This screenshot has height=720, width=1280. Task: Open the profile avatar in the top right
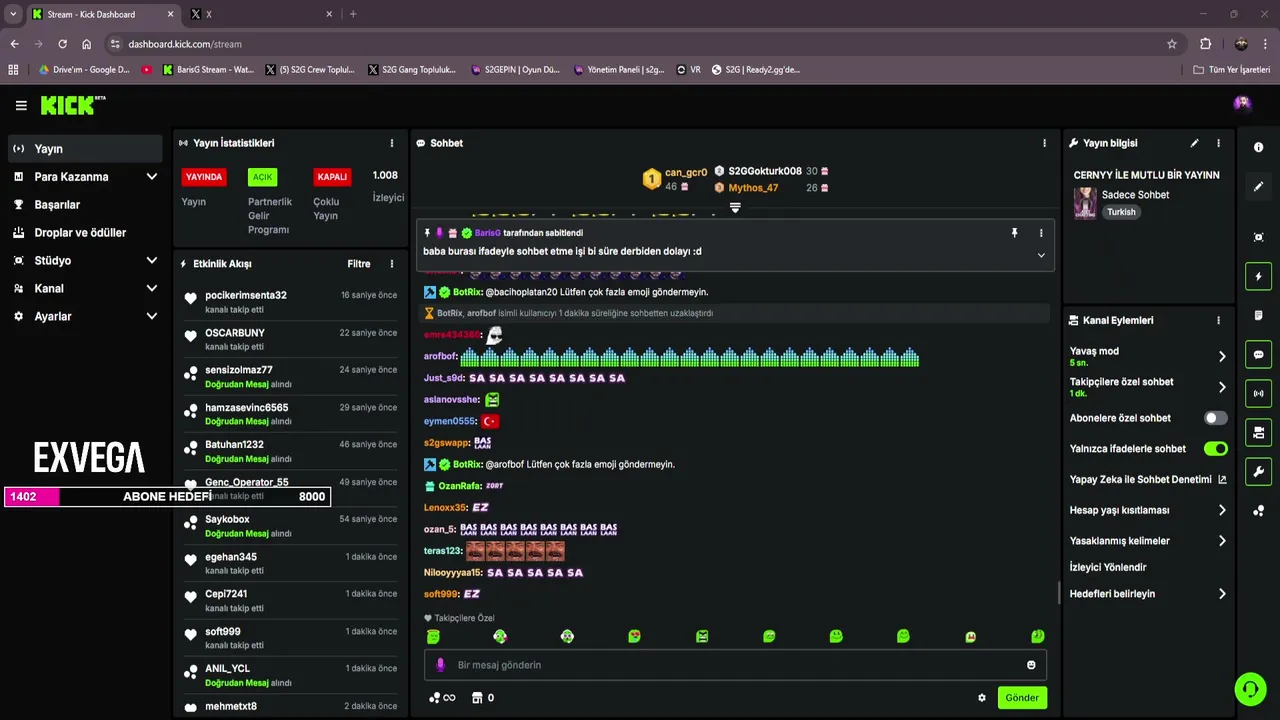click(x=1242, y=103)
